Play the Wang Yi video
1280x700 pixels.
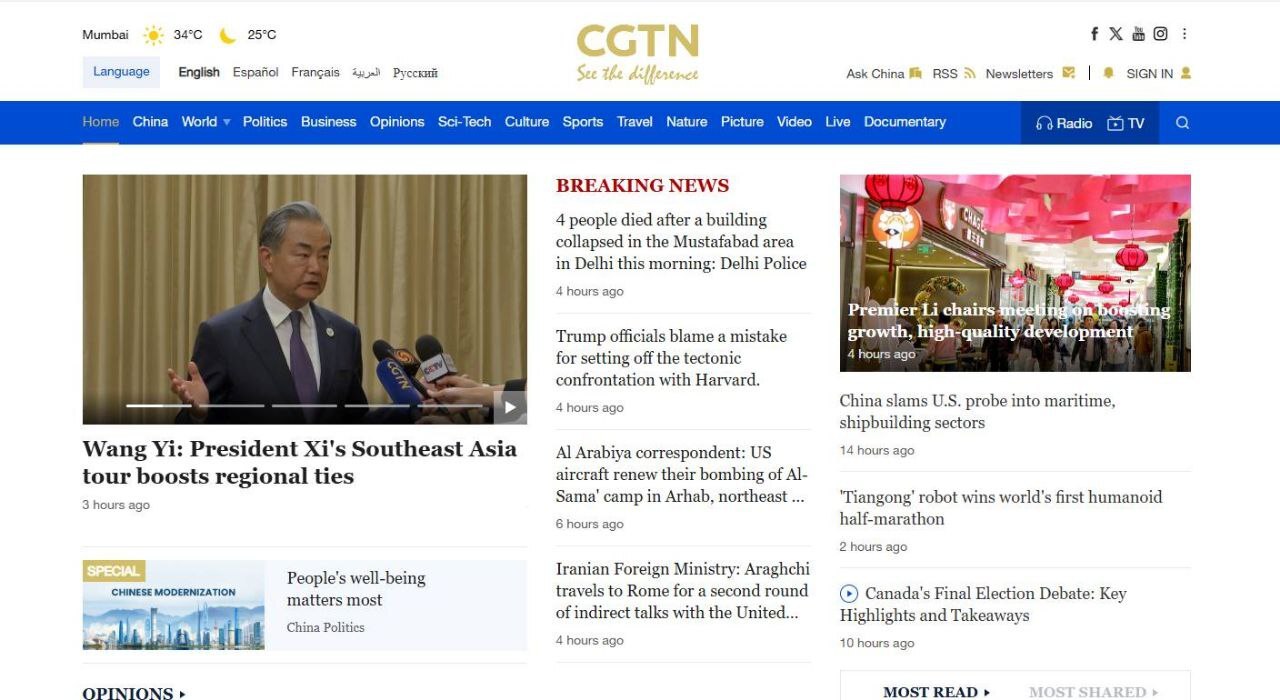coord(509,406)
